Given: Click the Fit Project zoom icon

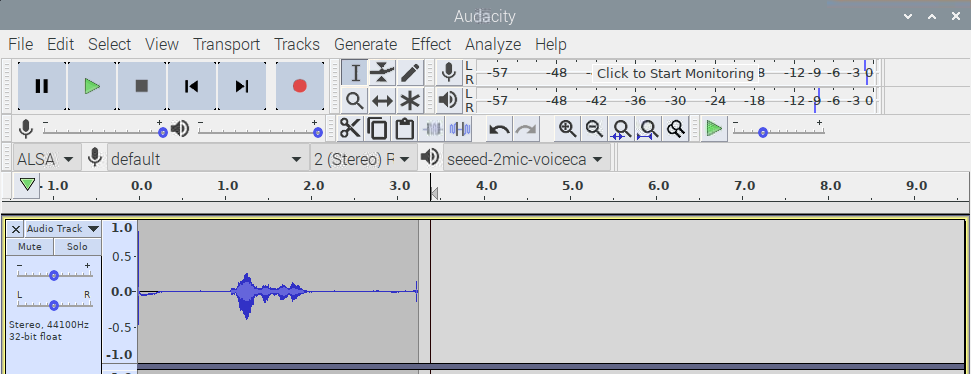Looking at the screenshot, I should click(x=648, y=129).
